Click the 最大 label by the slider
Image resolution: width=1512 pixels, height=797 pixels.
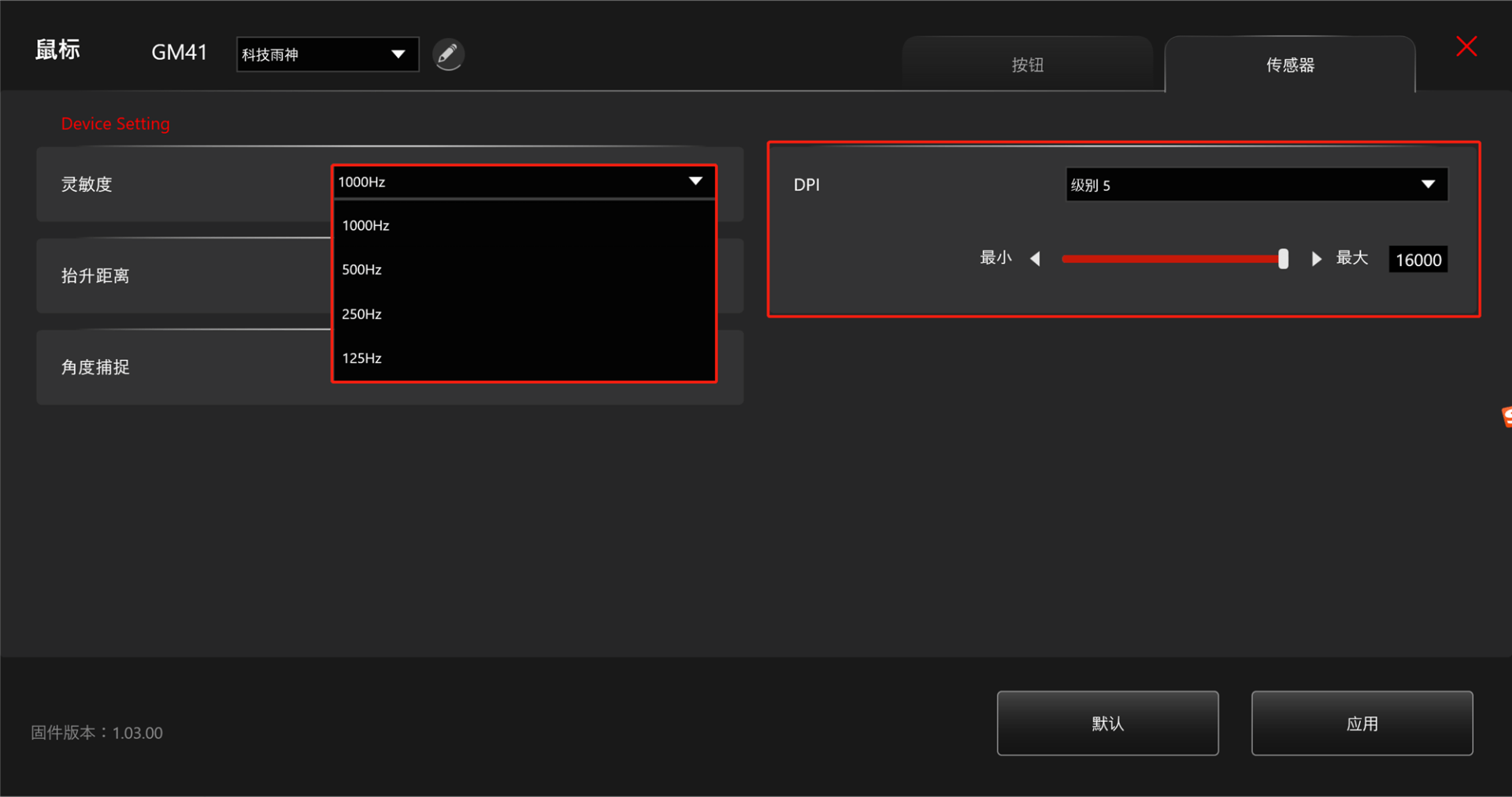(1352, 258)
